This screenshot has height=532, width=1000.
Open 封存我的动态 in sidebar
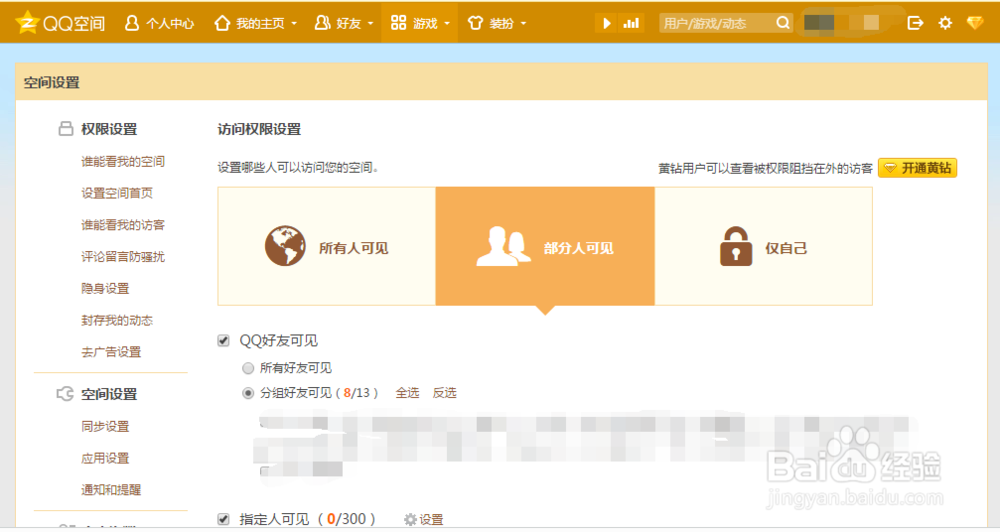pos(117,320)
